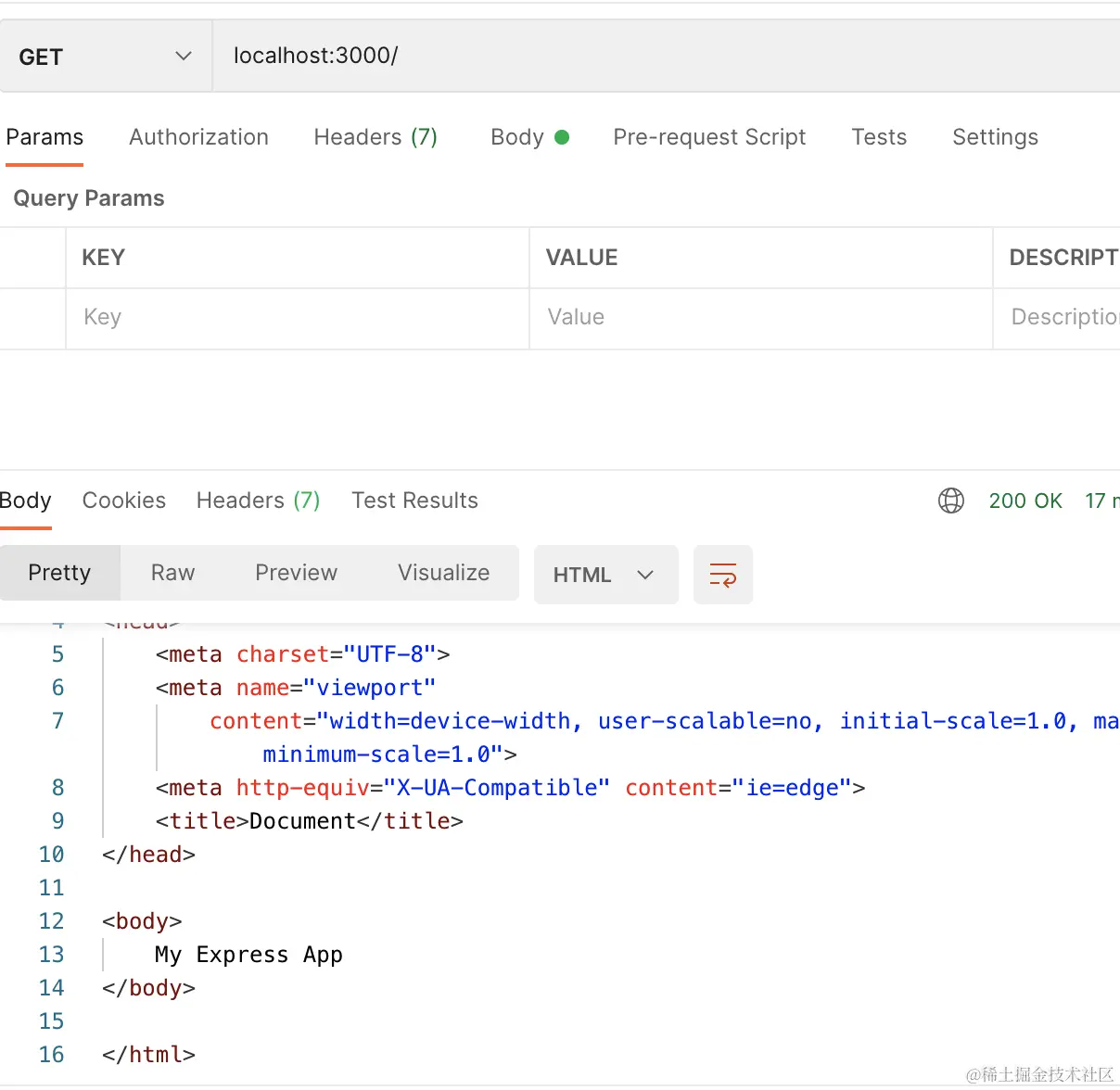This screenshot has width=1120, height=1090.
Task: Open the Tests tab
Action: coord(879,137)
